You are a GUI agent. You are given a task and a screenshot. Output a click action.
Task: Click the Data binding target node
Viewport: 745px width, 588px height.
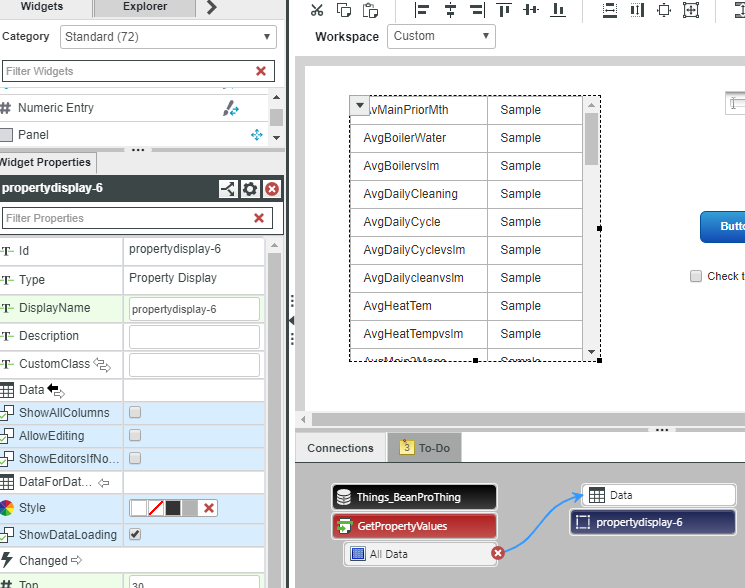click(659, 495)
